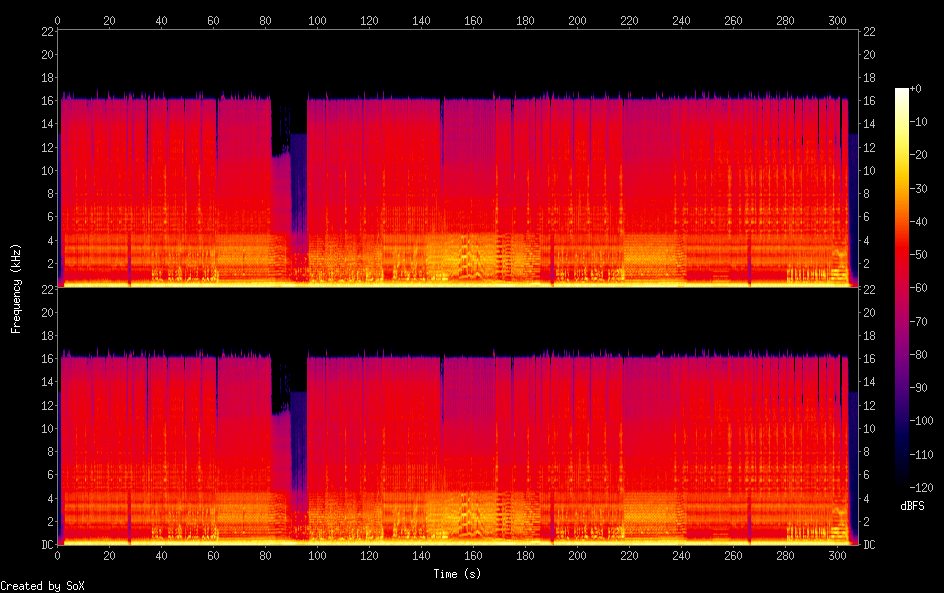The width and height of the screenshot is (944, 593).
Task: Click the "-60" color scale label
Action: coord(918,288)
